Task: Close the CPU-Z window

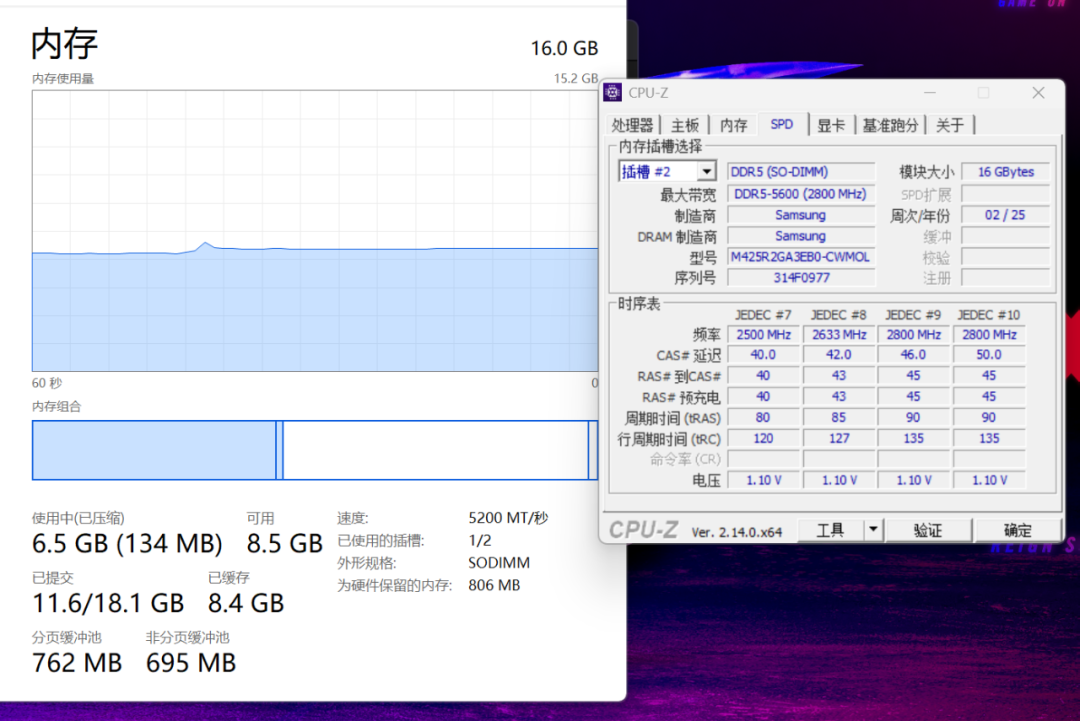Action: pyautogui.click(x=1038, y=92)
